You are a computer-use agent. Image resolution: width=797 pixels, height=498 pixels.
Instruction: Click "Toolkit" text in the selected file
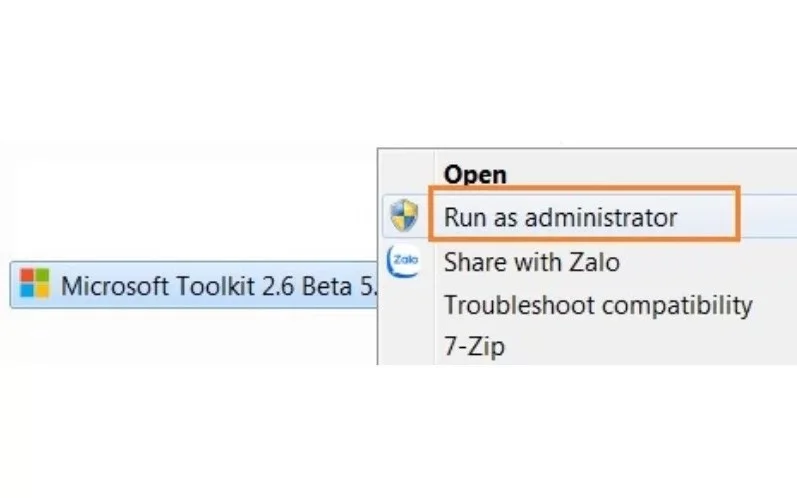point(217,286)
